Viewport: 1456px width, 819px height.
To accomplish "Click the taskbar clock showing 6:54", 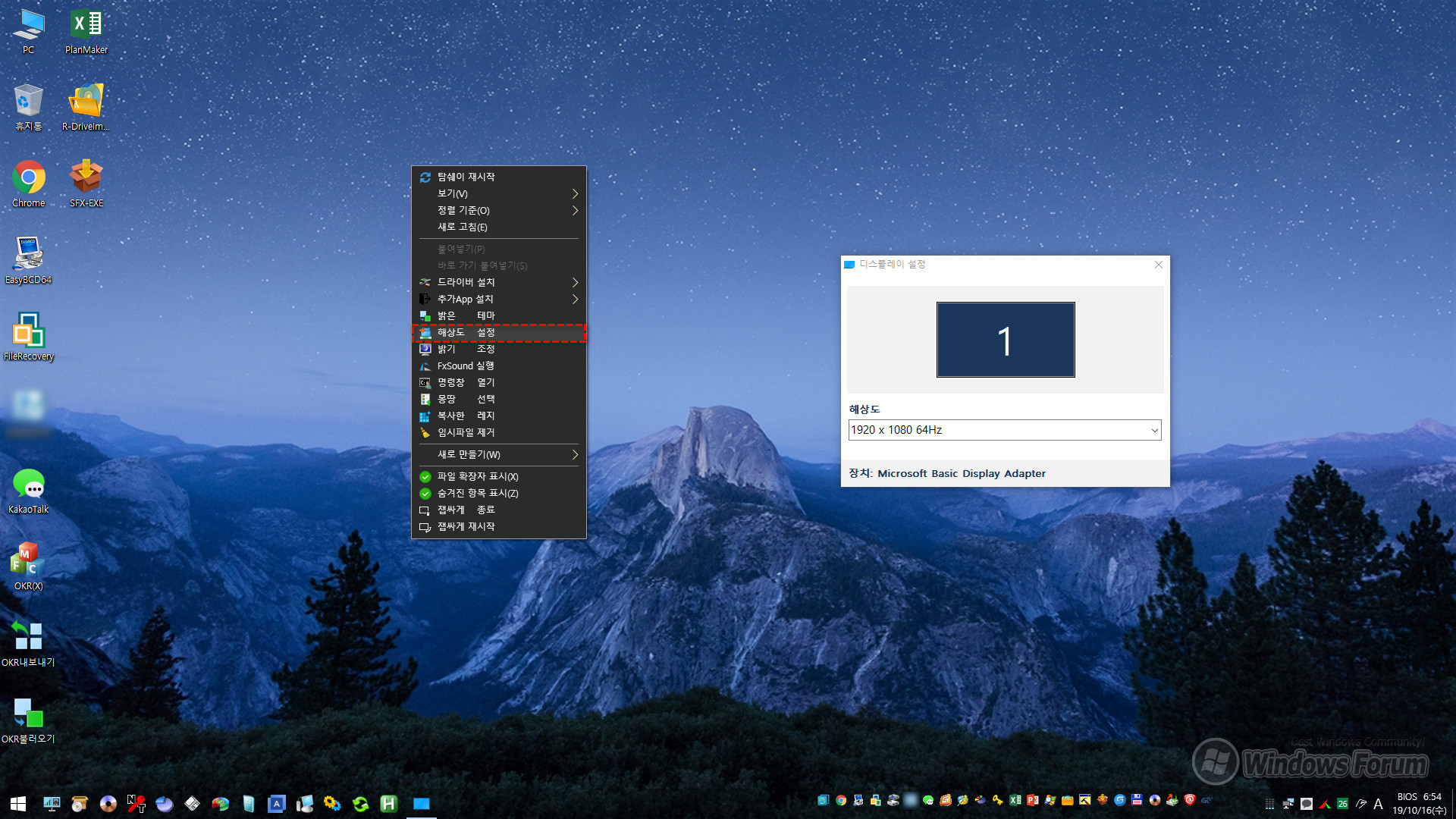I will click(1420, 804).
